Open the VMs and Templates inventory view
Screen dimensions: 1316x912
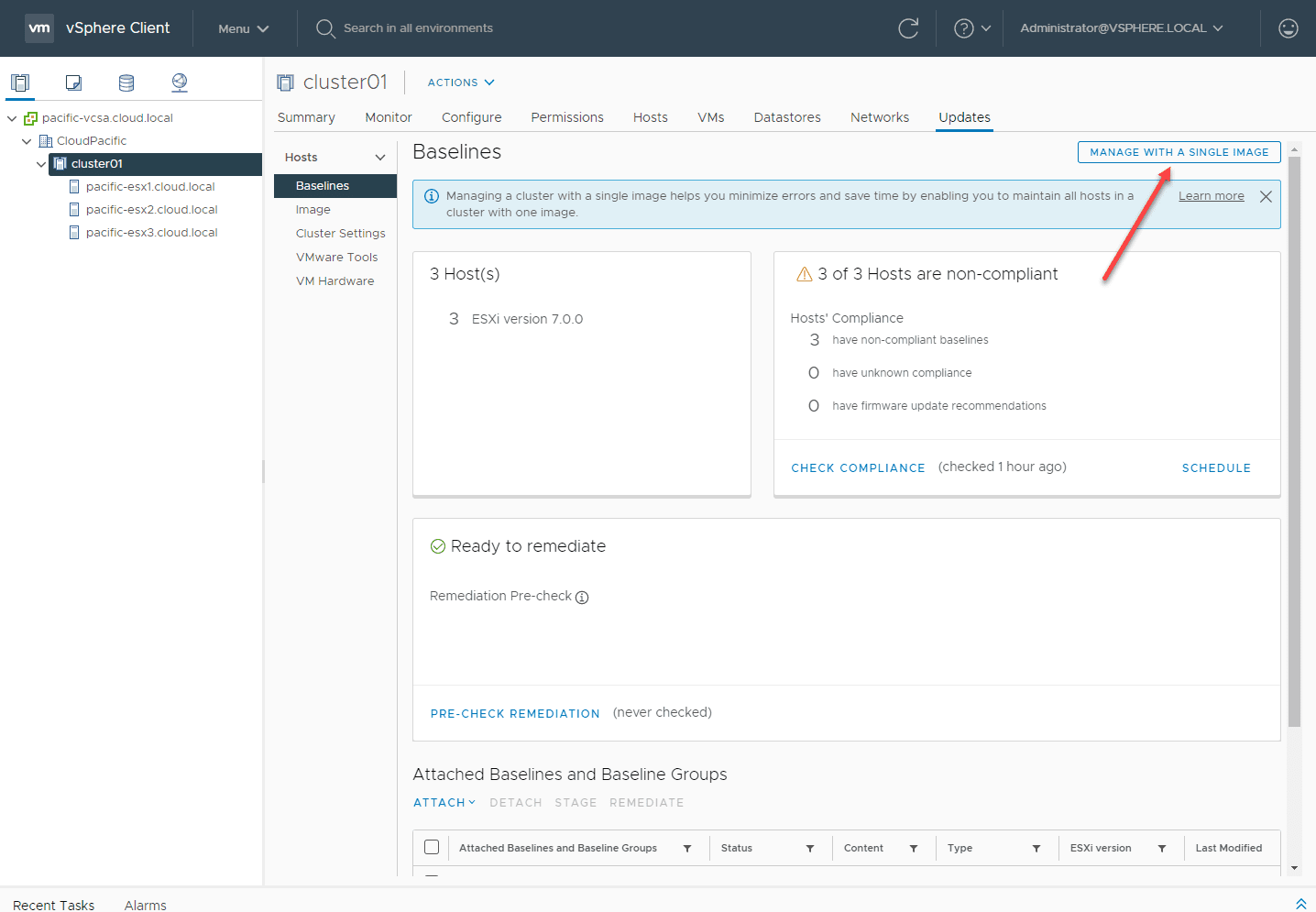(73, 82)
